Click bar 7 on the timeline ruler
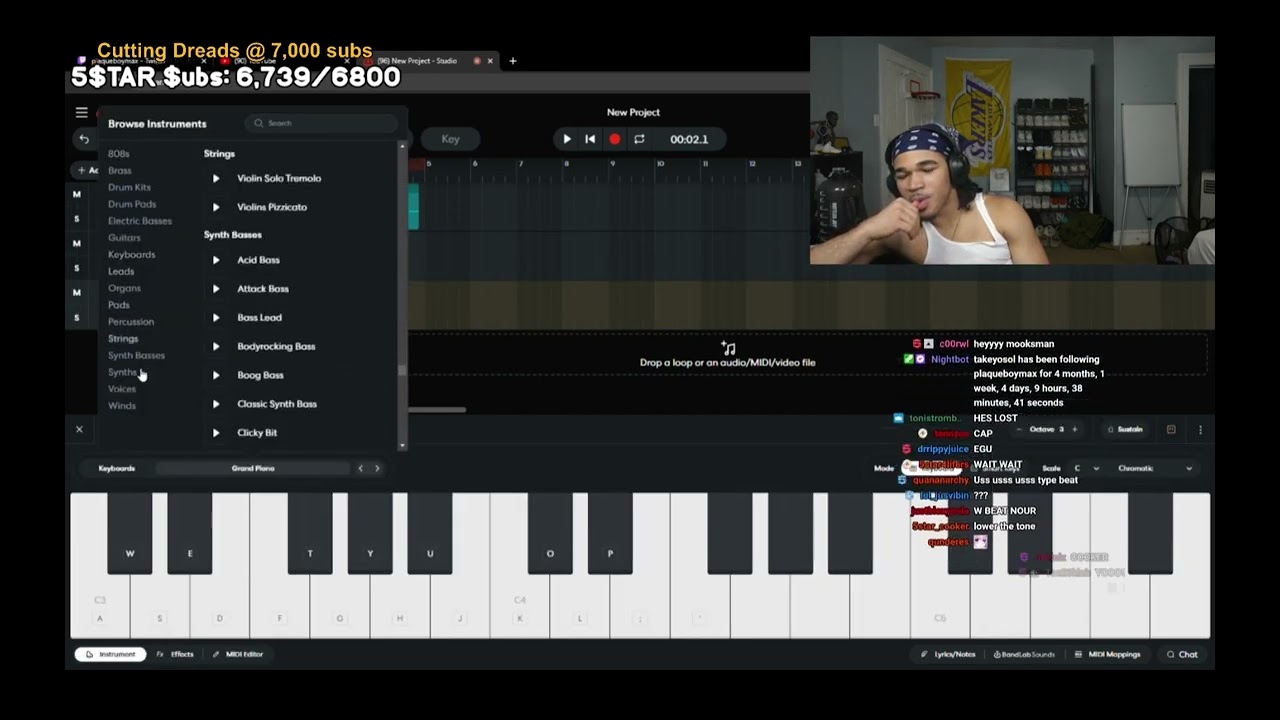Screen dimensions: 1280x720 coord(520,163)
